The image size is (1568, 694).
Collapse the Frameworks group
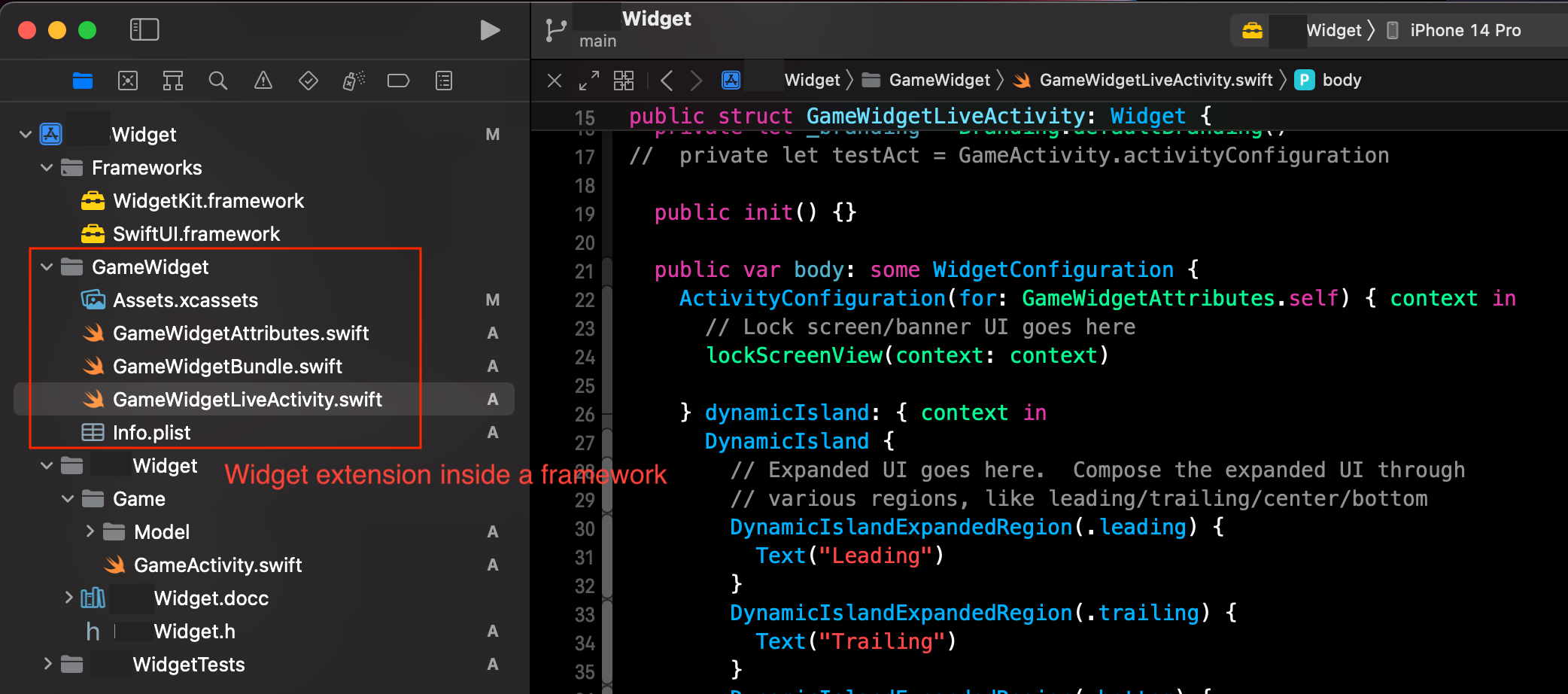[47, 168]
